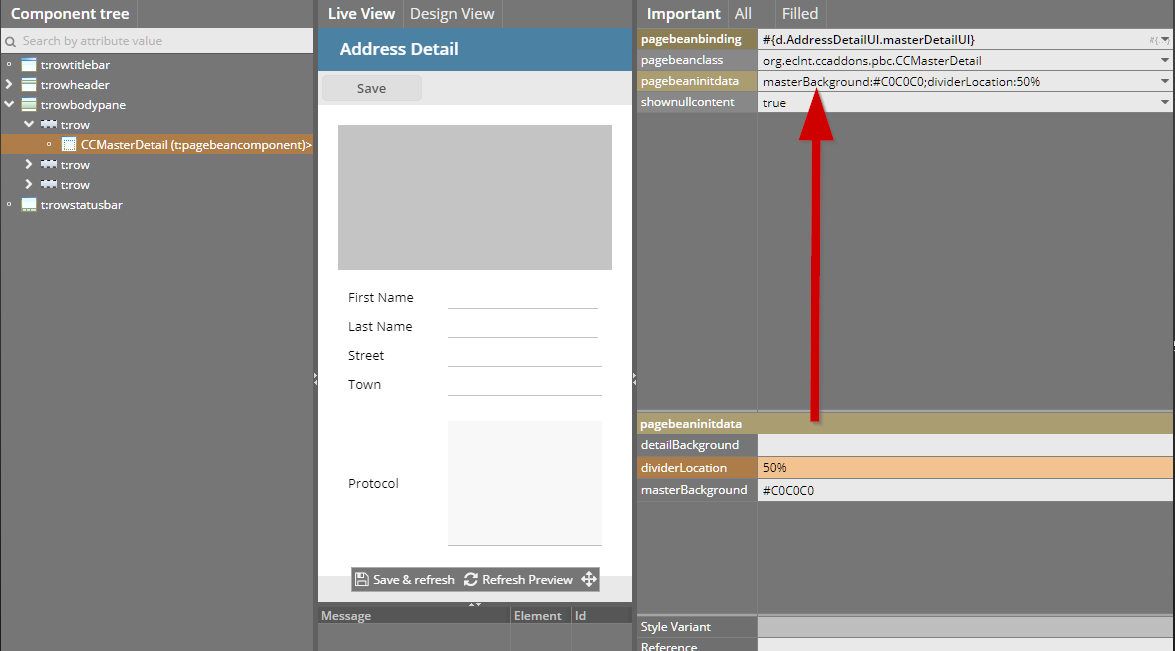Select the t:rowtitlebar component icon
Viewport: 1175px width, 651px height.
point(29,65)
